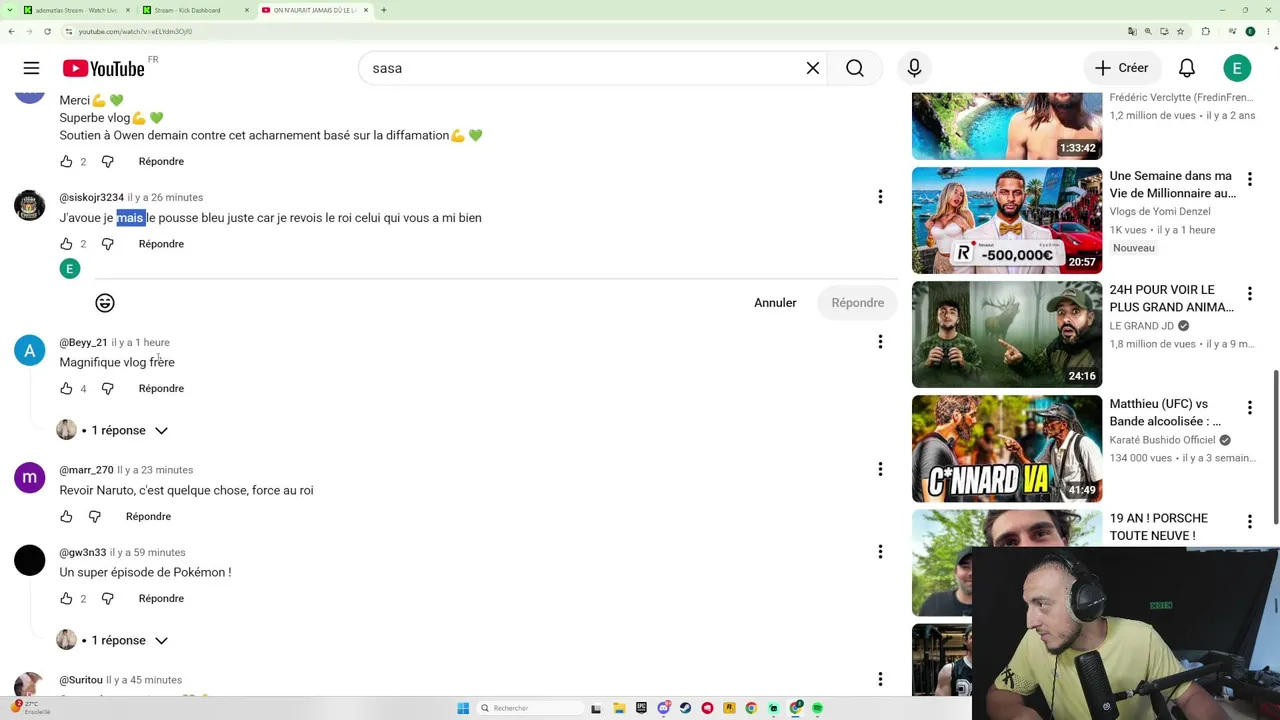Screen dimensions: 1280x720
Task: Open the Créer button
Action: (x=1121, y=68)
